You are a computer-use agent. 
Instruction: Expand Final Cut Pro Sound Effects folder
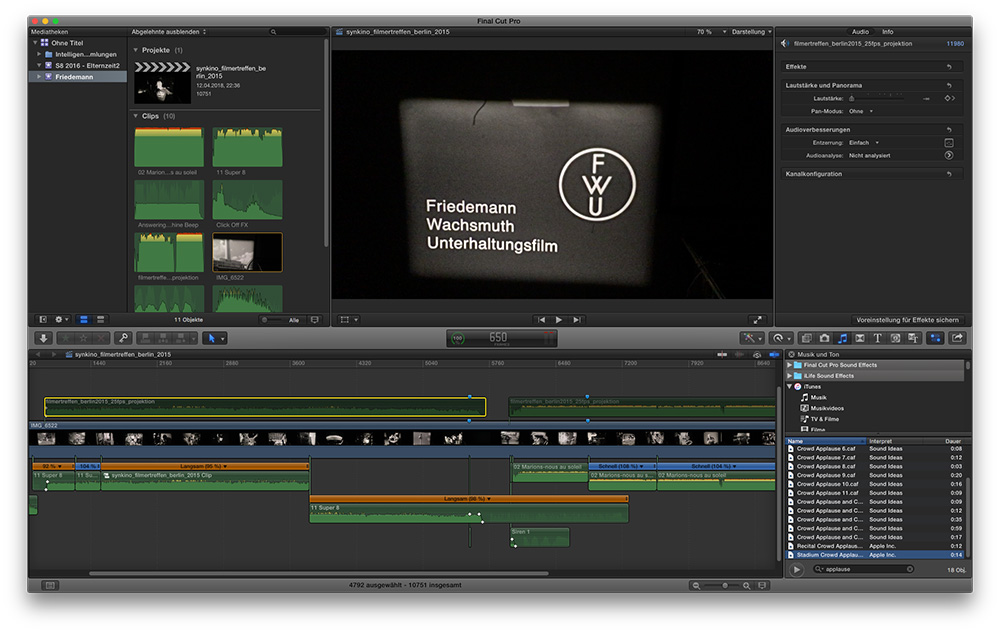(790, 365)
